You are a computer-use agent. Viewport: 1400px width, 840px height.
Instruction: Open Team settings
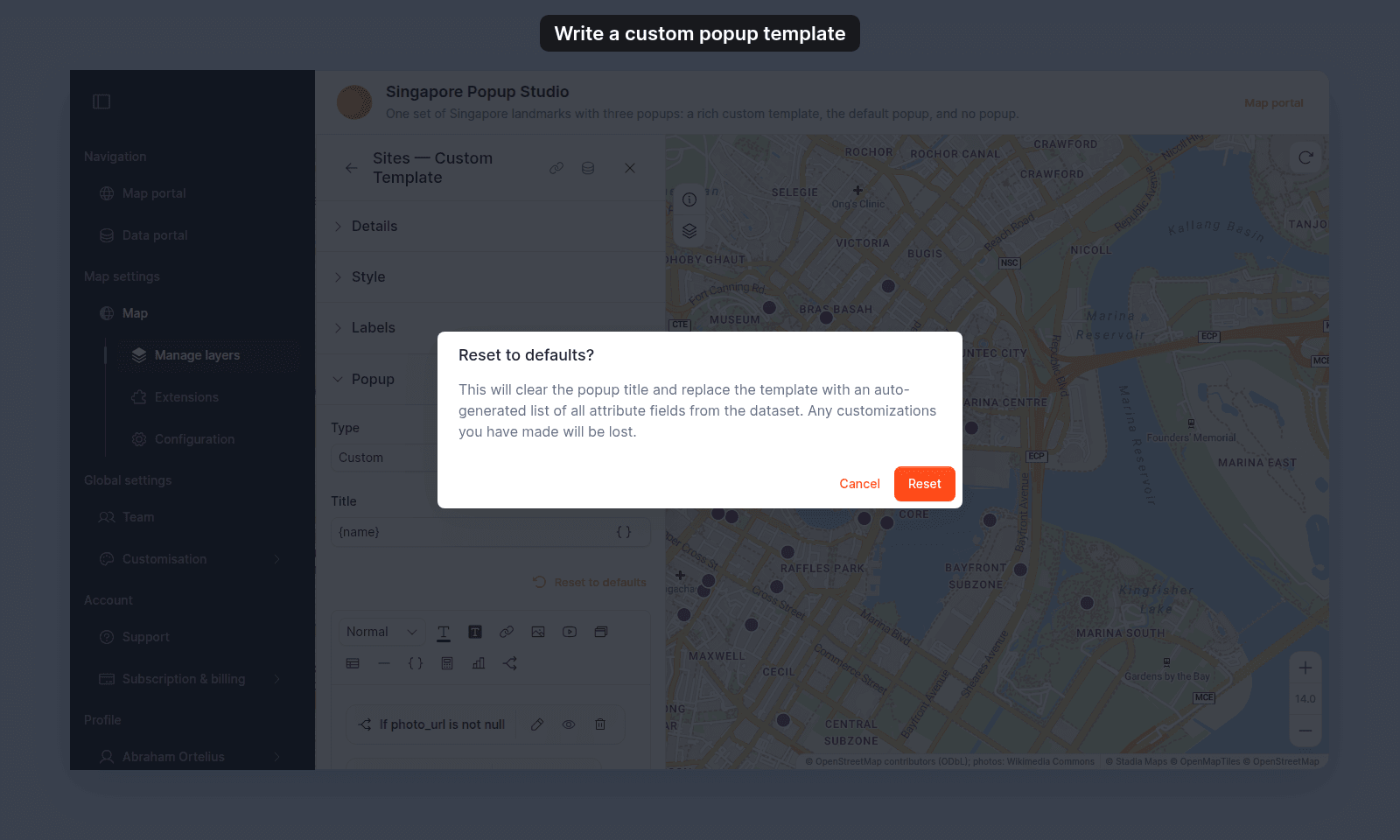138,517
